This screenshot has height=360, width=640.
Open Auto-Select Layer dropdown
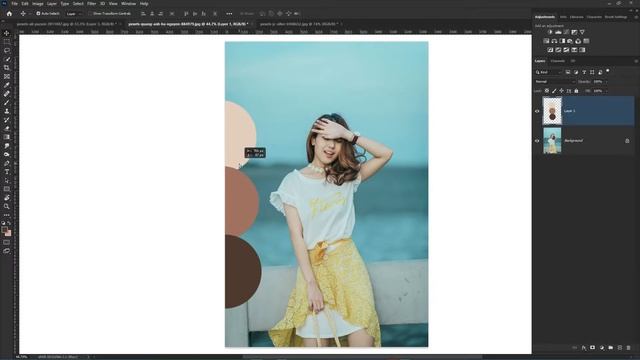tap(74, 13)
